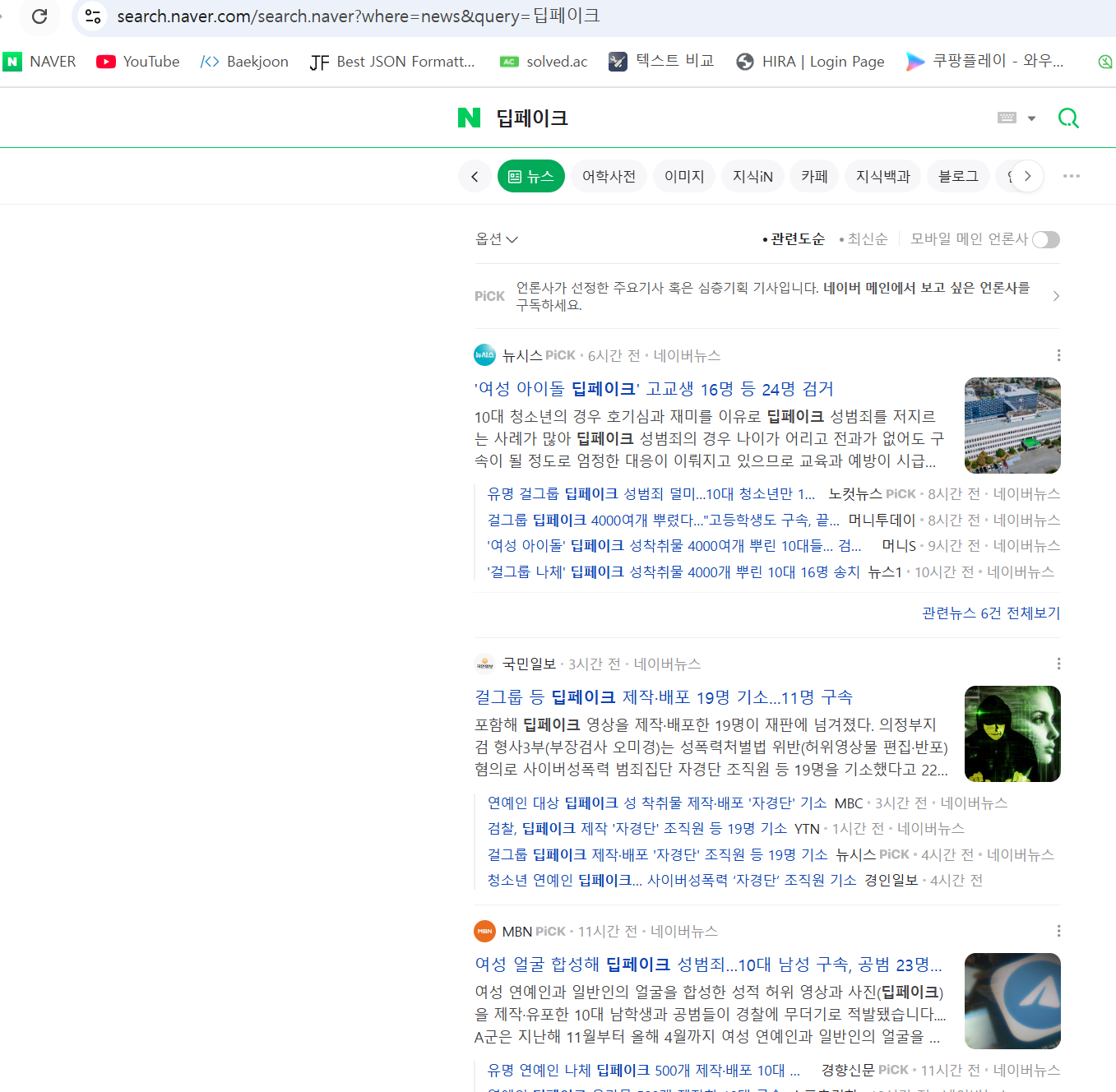Viewport: 1116px width, 1092px height.
Task: Open 머니투데이 related article 4000여개 뿌렸다
Action: pyautogui.click(x=663, y=521)
